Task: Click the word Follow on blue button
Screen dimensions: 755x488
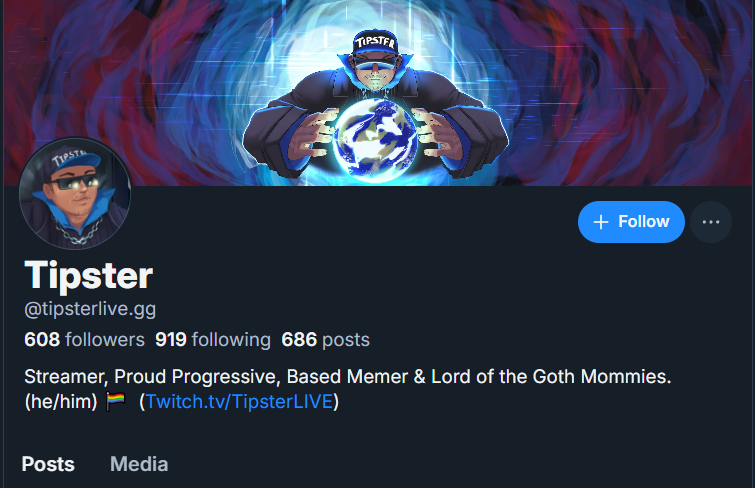Action: click(644, 222)
